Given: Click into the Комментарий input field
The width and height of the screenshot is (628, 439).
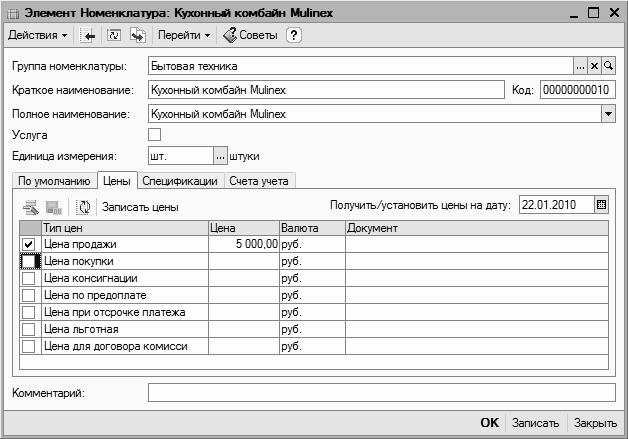Looking at the screenshot, I should [381, 392].
